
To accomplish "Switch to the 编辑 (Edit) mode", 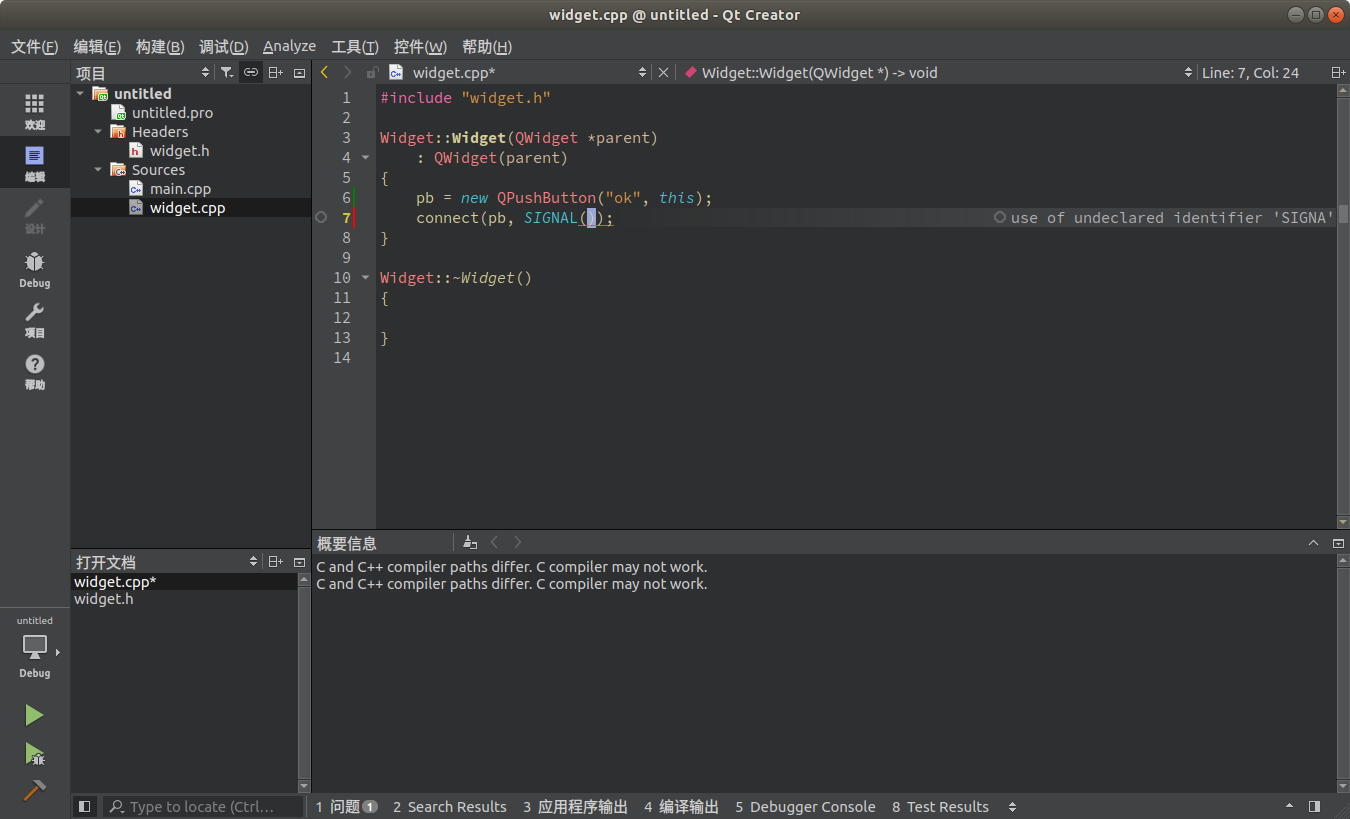I will click(35, 164).
